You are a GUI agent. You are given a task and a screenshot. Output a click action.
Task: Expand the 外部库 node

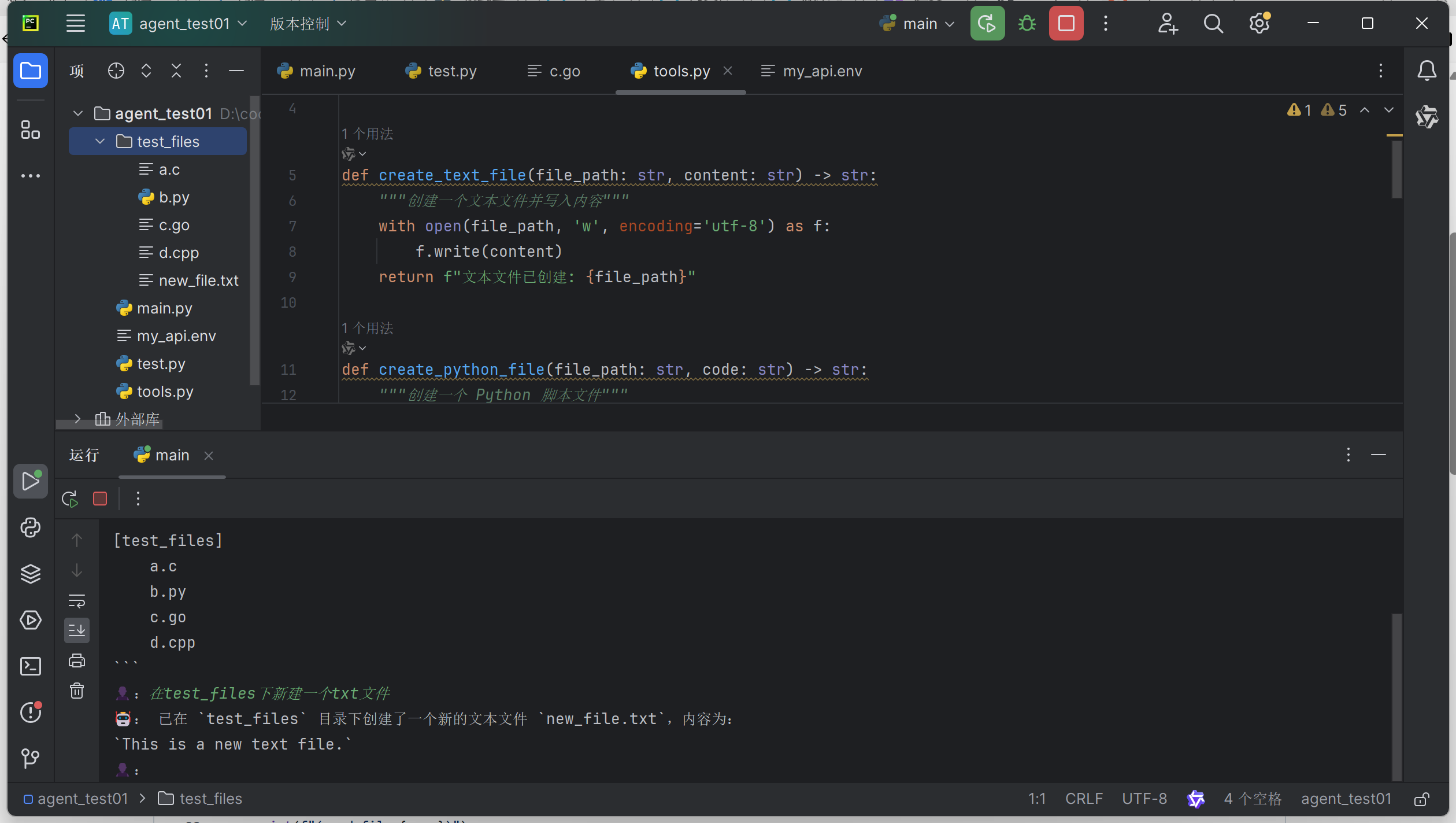click(78, 418)
